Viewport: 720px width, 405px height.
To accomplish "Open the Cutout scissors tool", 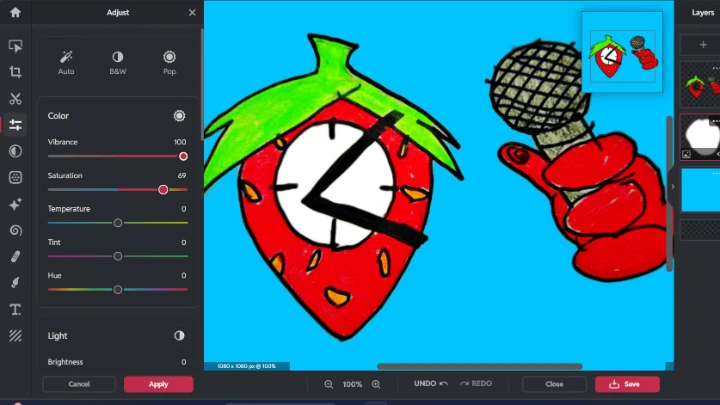I will pyautogui.click(x=15, y=98).
